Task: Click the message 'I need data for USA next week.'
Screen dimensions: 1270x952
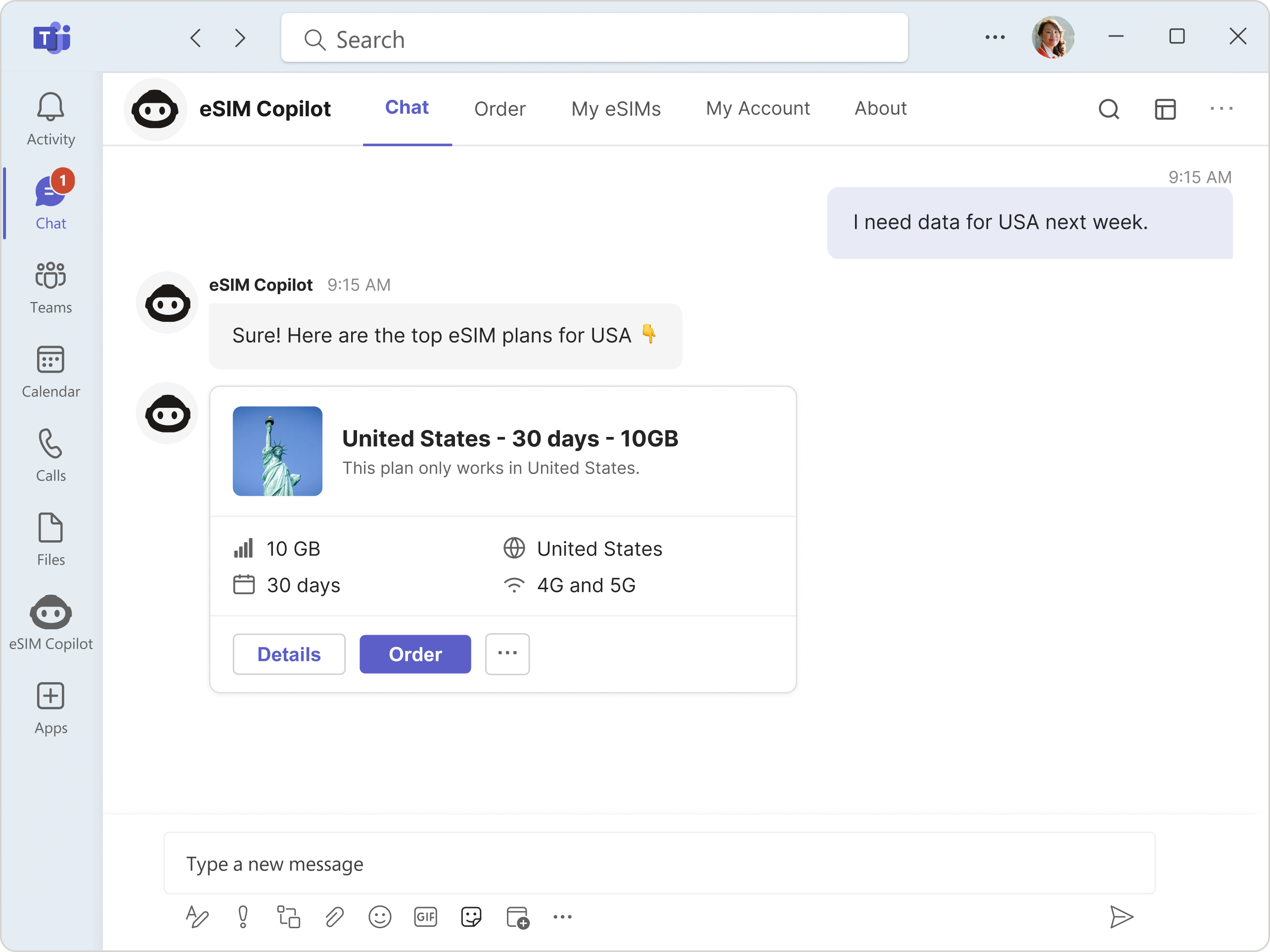Action: point(1030,222)
